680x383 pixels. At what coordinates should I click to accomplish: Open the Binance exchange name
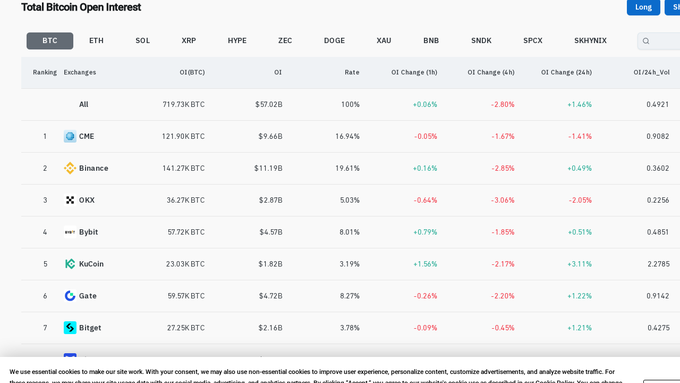pos(94,168)
